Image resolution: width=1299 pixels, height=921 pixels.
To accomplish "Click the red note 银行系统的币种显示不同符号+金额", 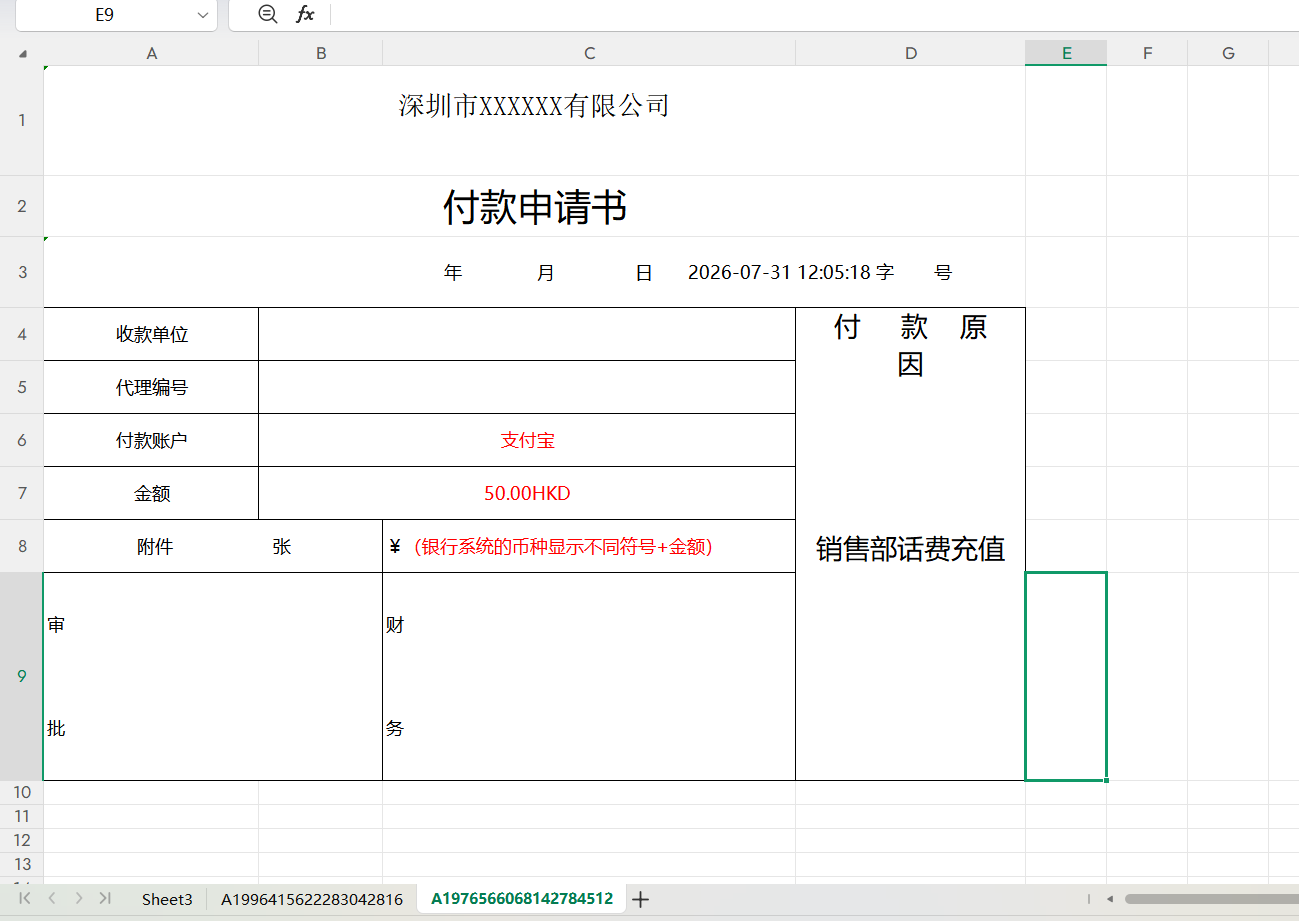I will pos(563,547).
